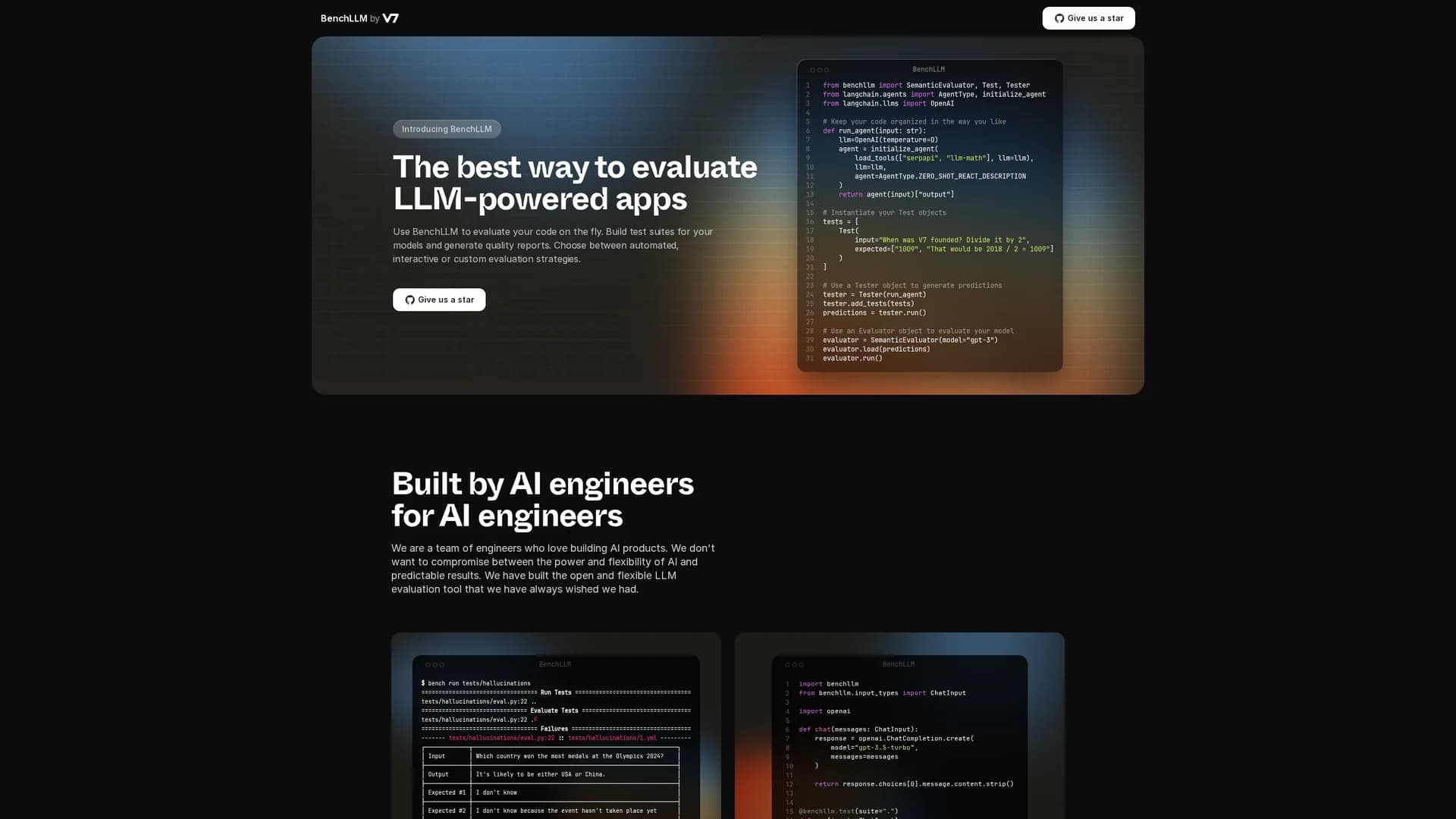Viewport: 1456px width, 819px height.
Task: Click code line 'agent=AgentType.ZERO_SHOT_REACT_DESCRIPTION'
Action: point(940,176)
